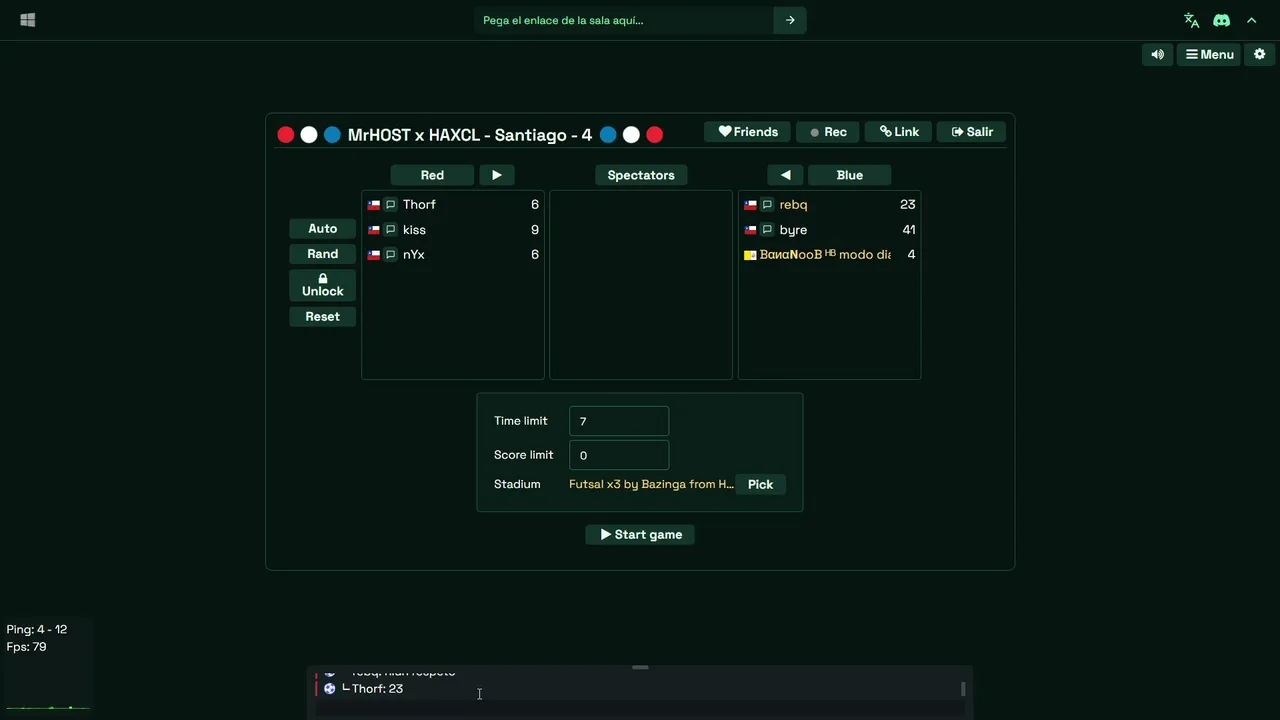Click the chat scrollbar

click(x=963, y=689)
